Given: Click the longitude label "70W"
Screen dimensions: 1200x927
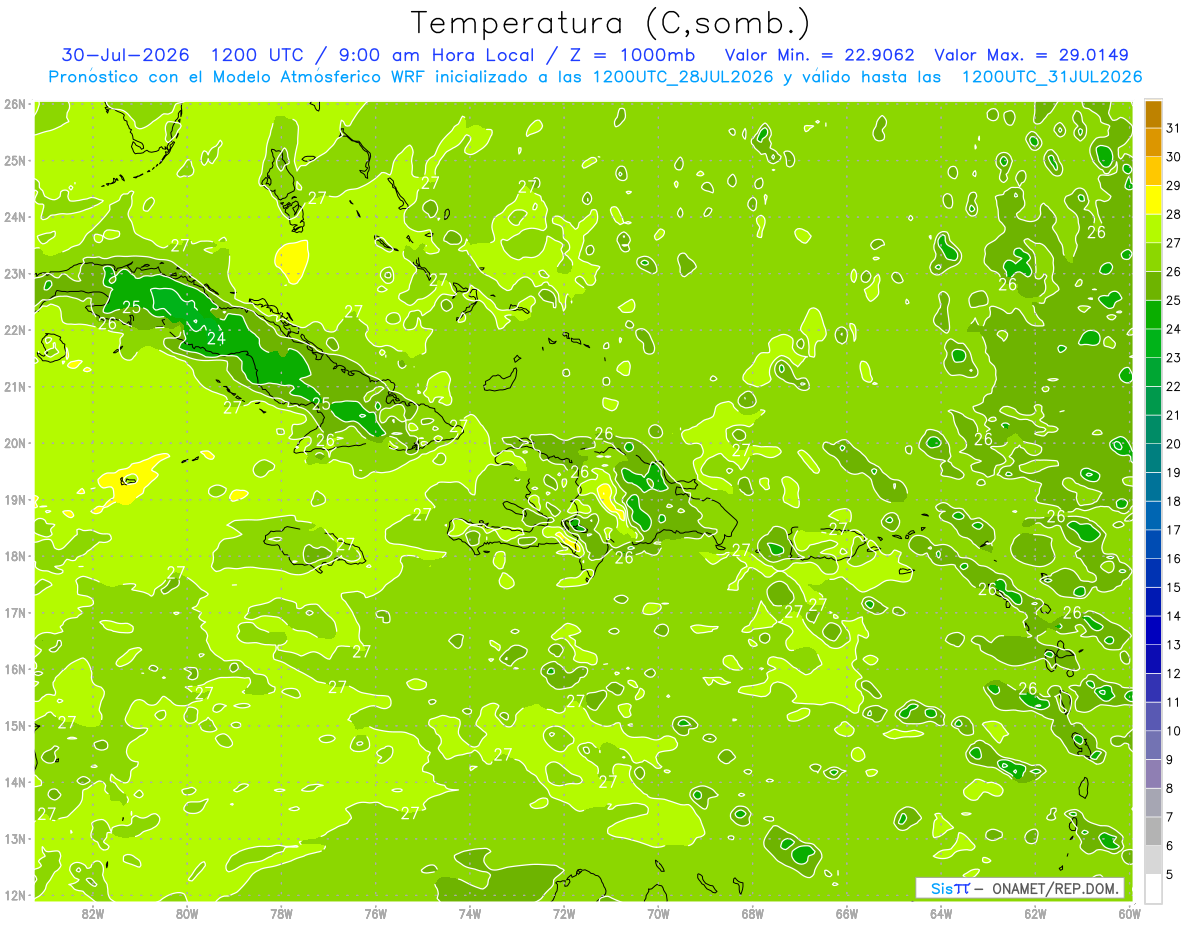Looking at the screenshot, I should [658, 913].
